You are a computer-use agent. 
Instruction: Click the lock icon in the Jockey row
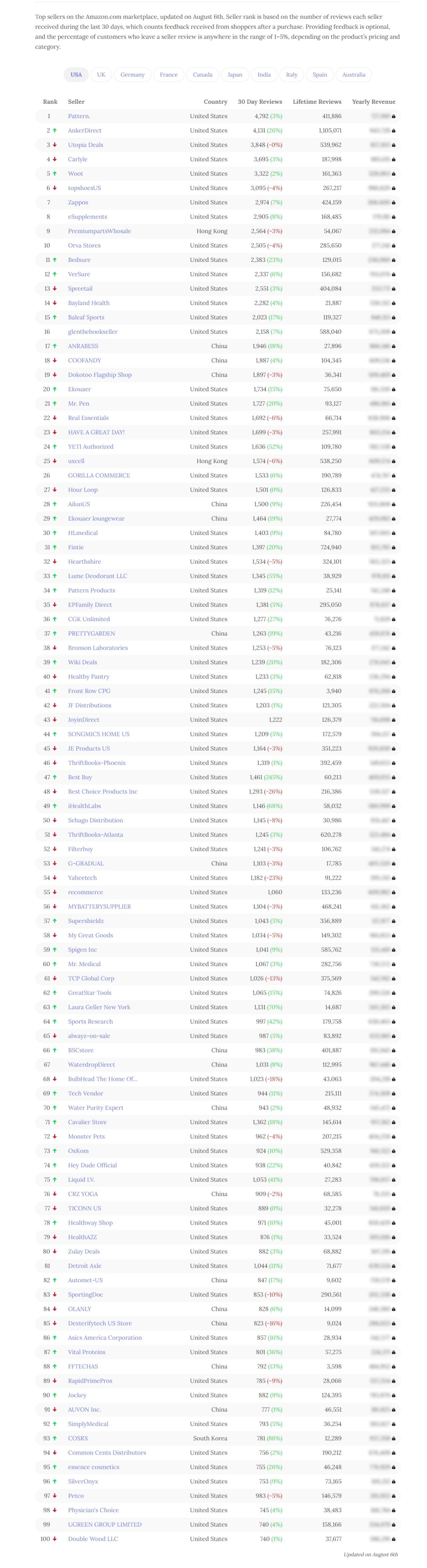[393, 1395]
